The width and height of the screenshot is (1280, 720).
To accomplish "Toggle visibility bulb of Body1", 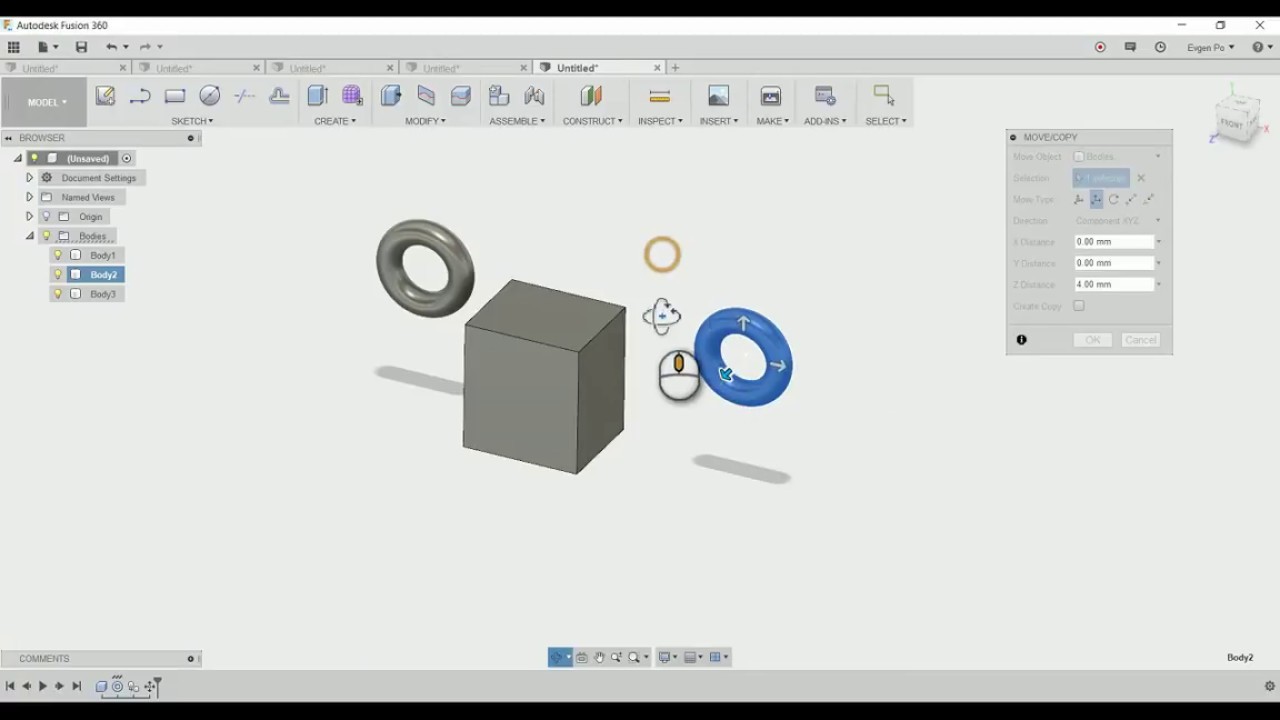I will (58, 255).
